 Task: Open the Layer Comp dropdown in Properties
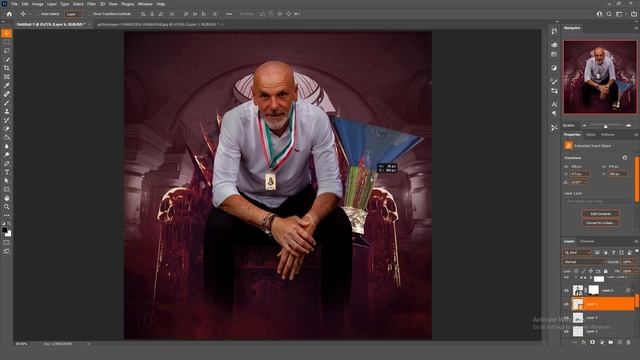coord(598,201)
